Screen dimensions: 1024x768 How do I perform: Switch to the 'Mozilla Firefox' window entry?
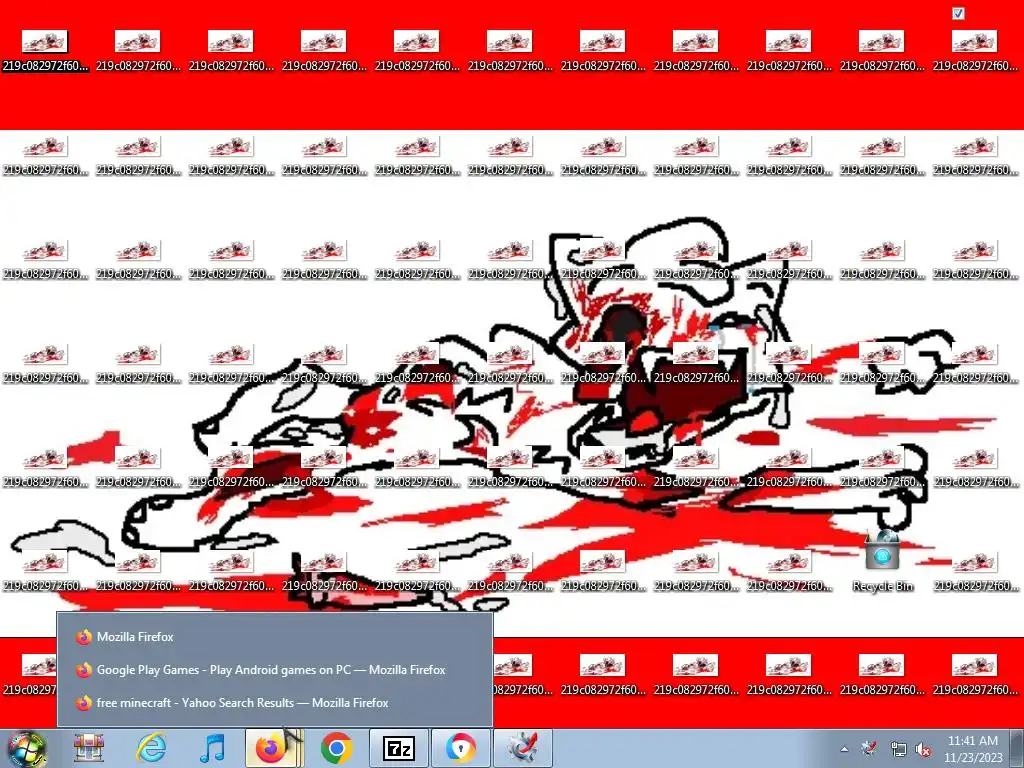tap(275, 637)
